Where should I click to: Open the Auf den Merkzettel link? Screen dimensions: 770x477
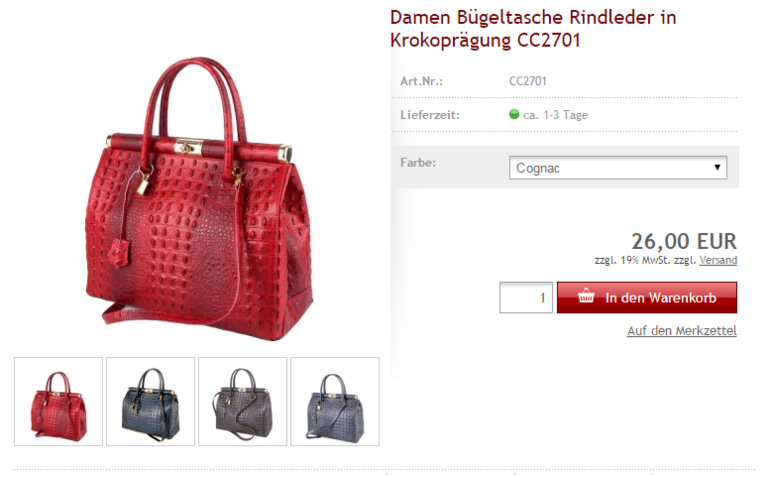(x=682, y=331)
